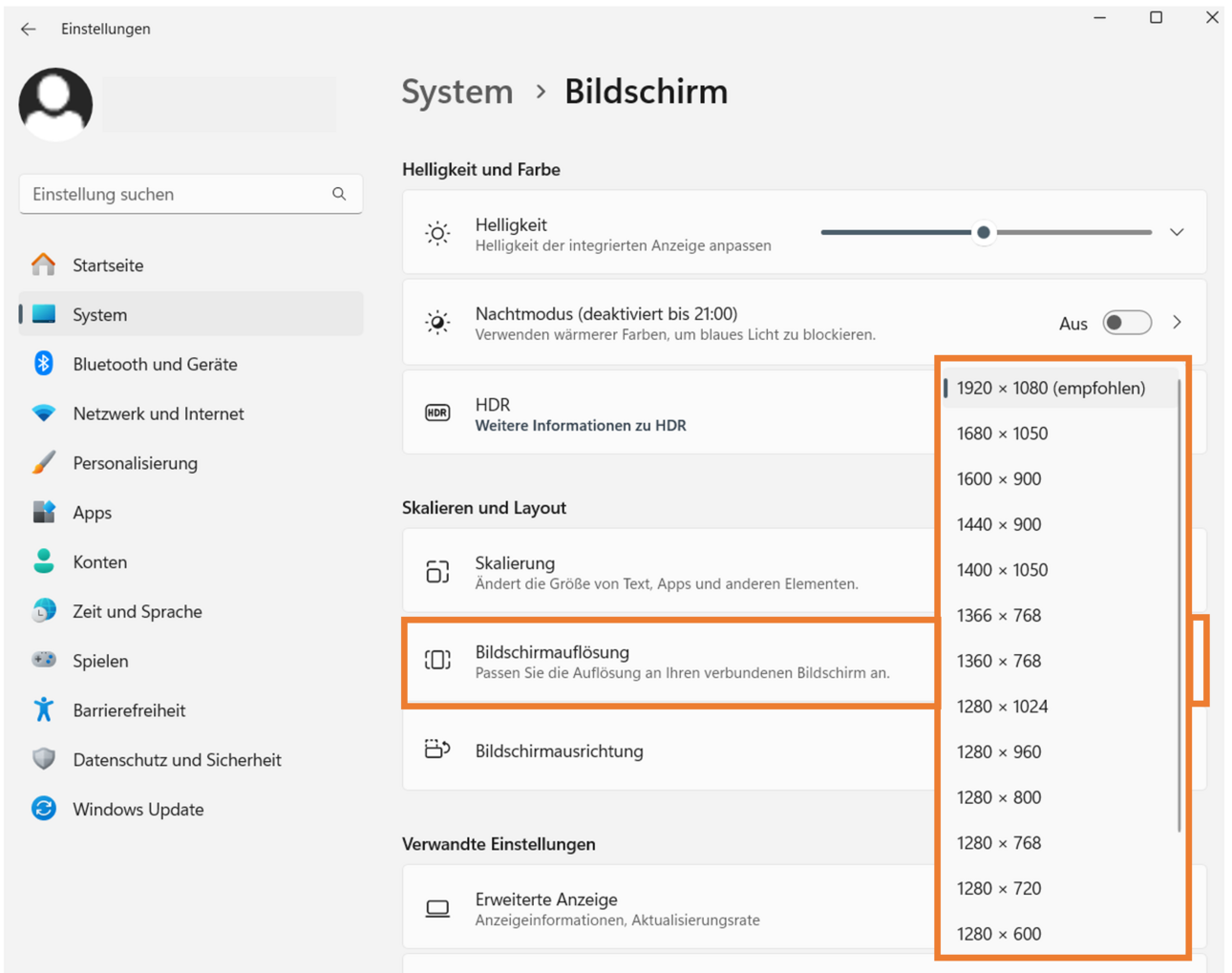
Task: Click the user profile avatar
Action: pyautogui.click(x=55, y=104)
